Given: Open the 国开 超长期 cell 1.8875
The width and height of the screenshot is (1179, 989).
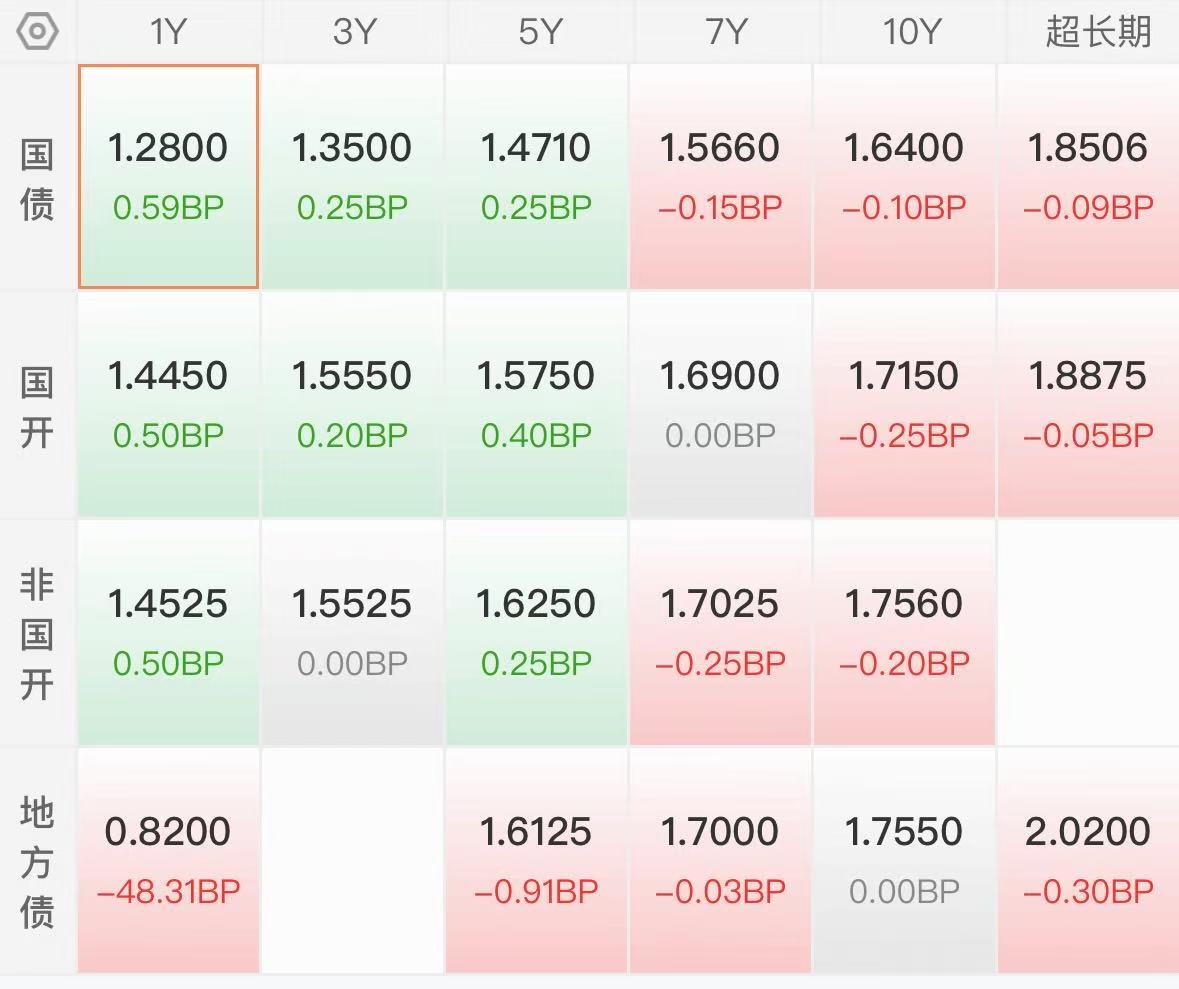Looking at the screenshot, I should [1089, 405].
